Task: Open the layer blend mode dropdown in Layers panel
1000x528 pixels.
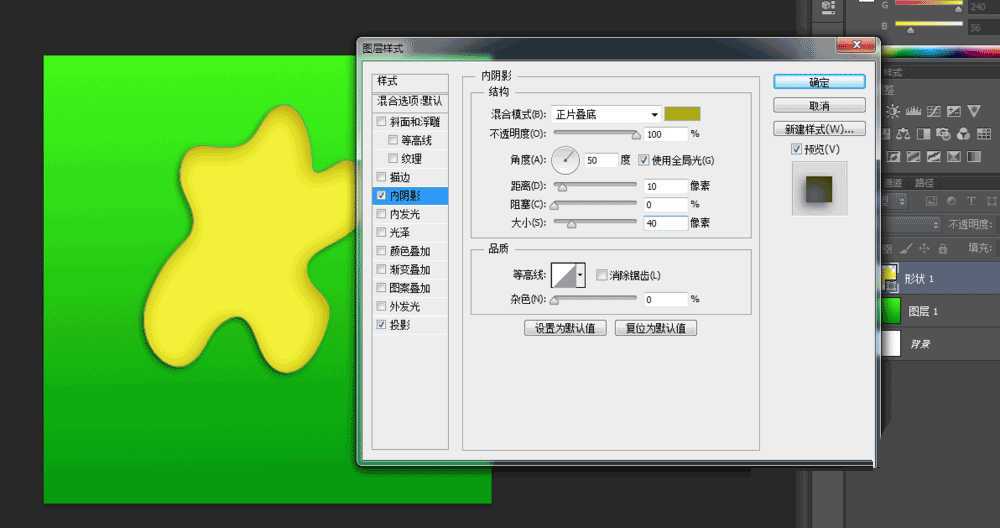Action: click(912, 224)
